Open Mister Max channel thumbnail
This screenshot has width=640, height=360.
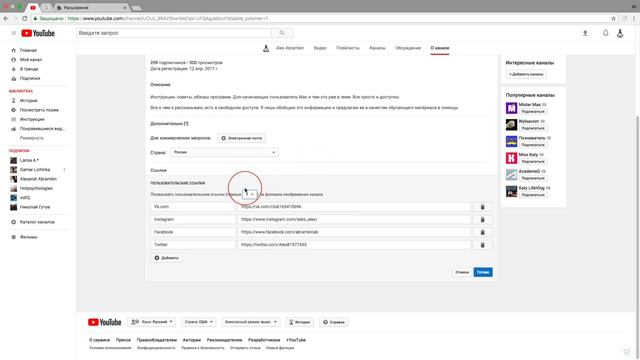click(x=511, y=108)
